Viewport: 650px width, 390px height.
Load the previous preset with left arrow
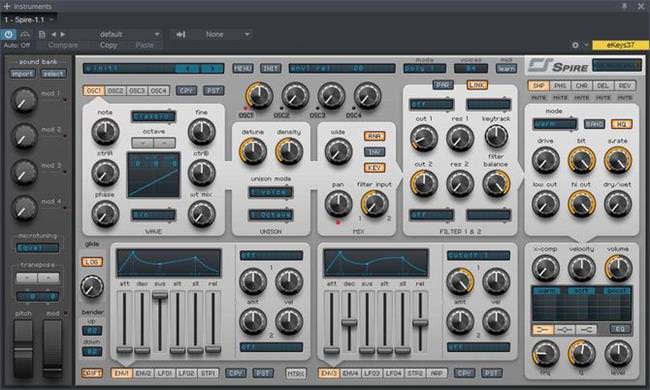coord(53,35)
